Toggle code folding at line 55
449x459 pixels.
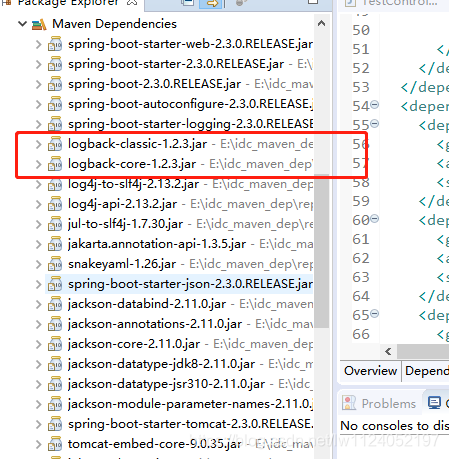(x=375, y=124)
